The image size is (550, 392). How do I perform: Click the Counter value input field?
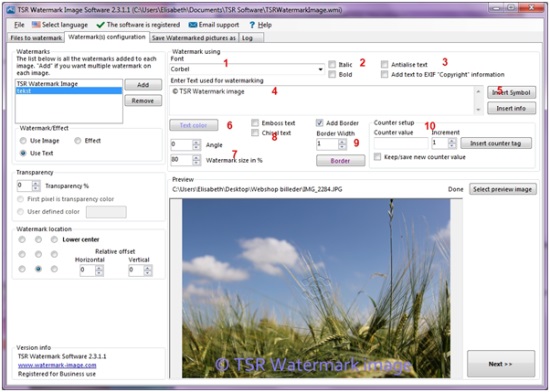401,143
